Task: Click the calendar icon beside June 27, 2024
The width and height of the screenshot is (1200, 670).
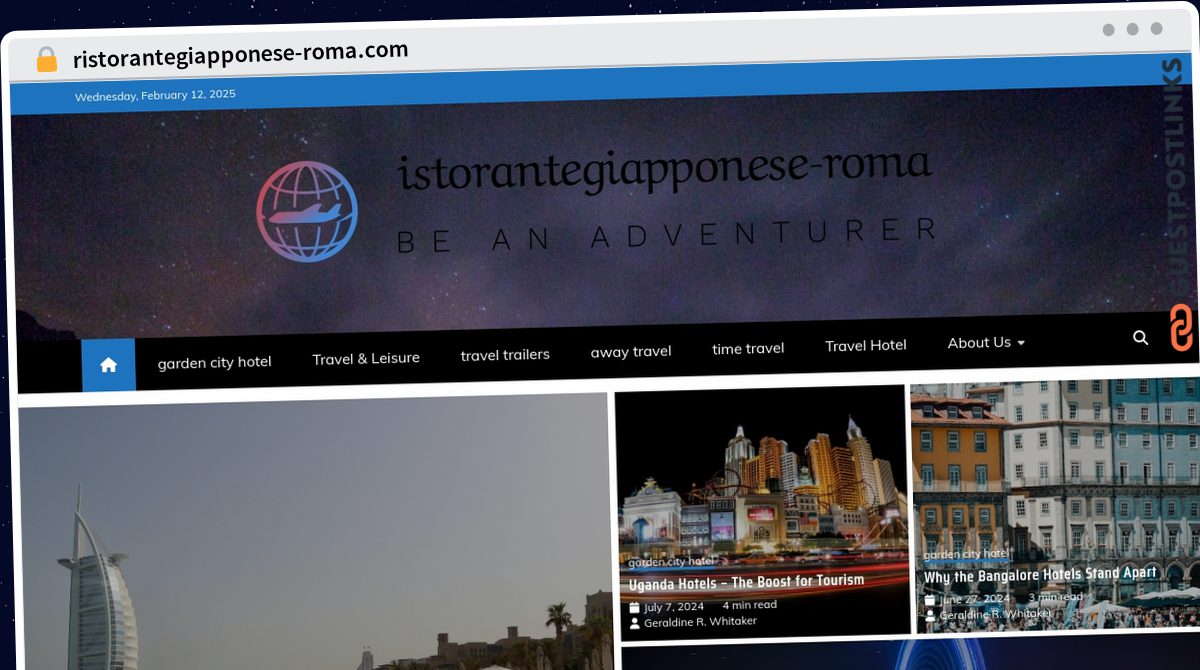Action: 930,600
